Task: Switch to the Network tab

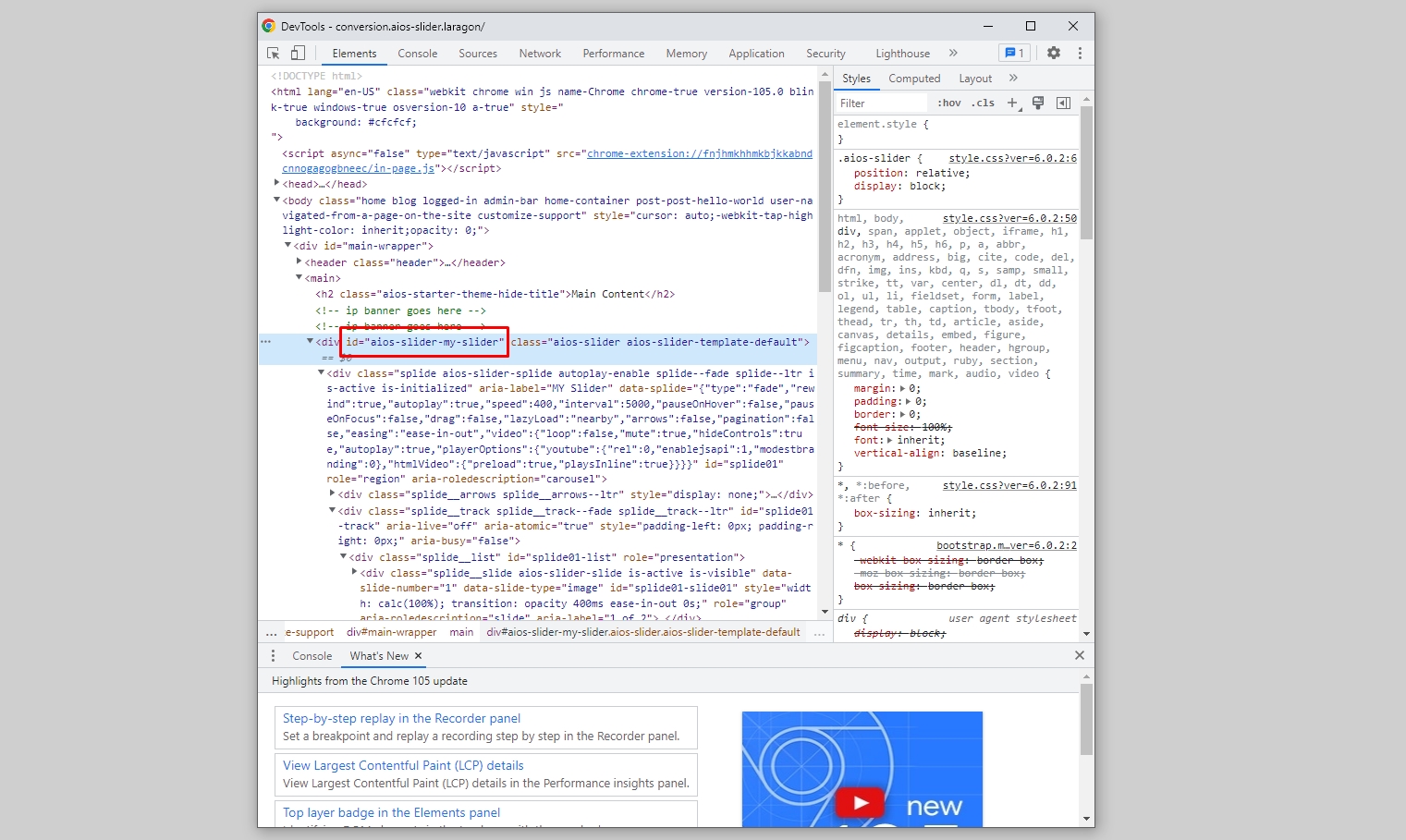Action: [x=540, y=54]
